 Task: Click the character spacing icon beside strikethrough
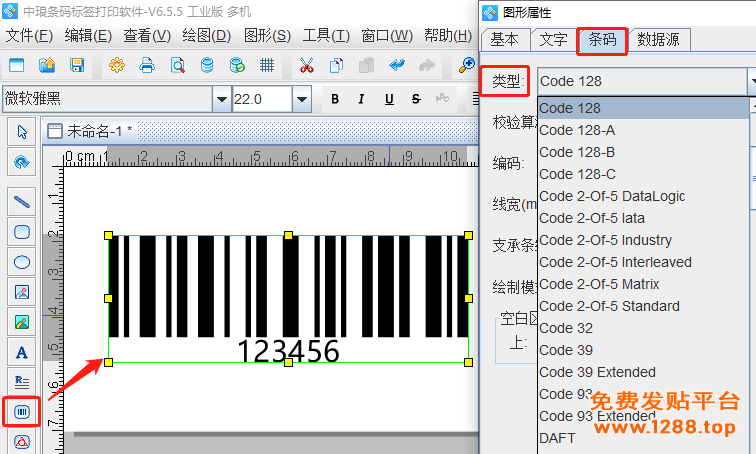click(442, 98)
